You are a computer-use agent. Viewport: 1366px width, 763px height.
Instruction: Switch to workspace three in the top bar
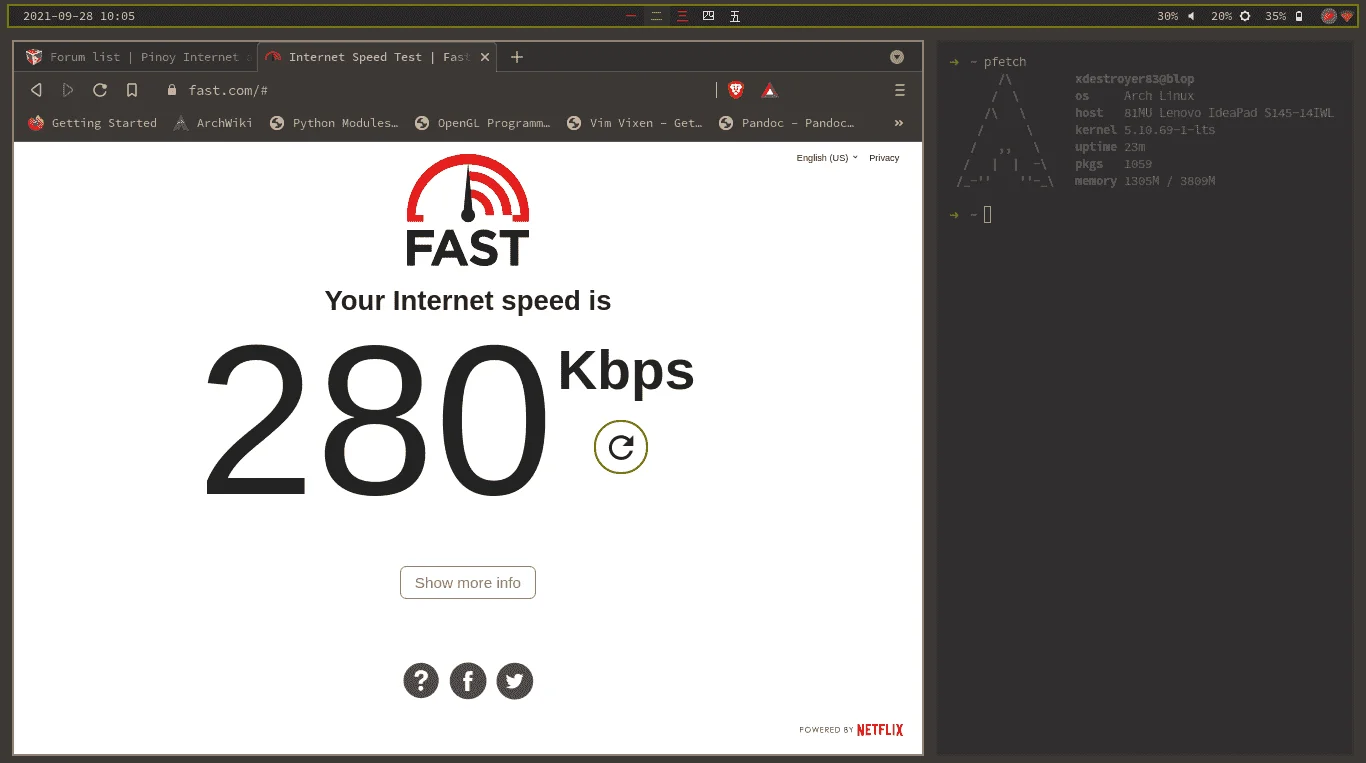point(683,16)
